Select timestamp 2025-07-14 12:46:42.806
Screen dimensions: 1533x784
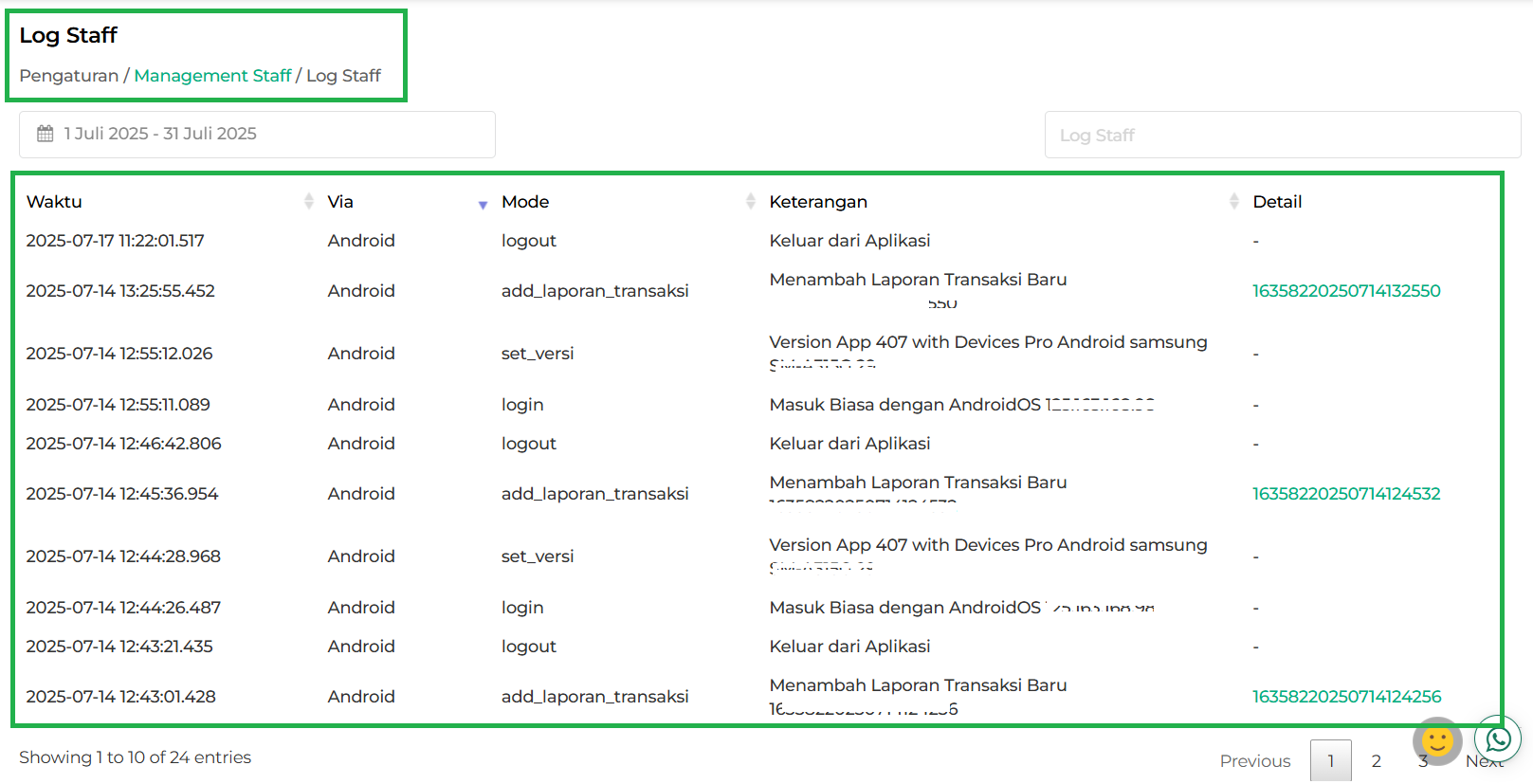pos(123,444)
